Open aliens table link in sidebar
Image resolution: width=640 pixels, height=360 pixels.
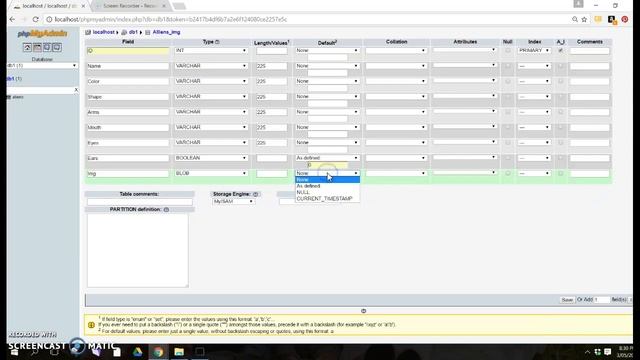coord(18,97)
